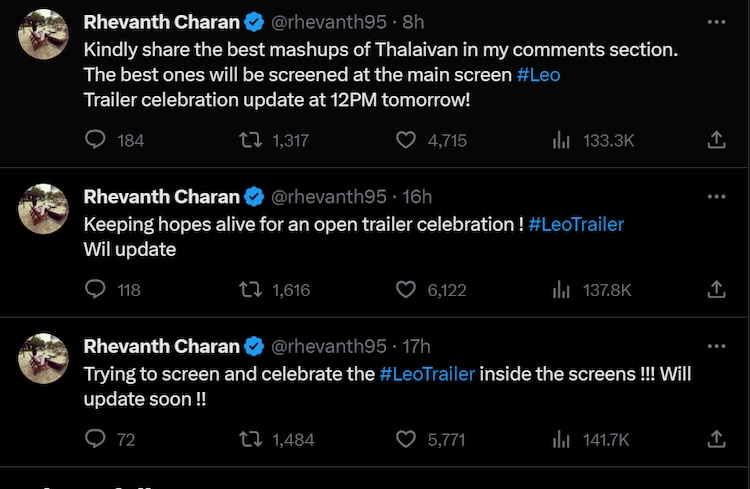750x489 pixels.
Task: Open more options on the 16h tweet
Action: point(716,197)
